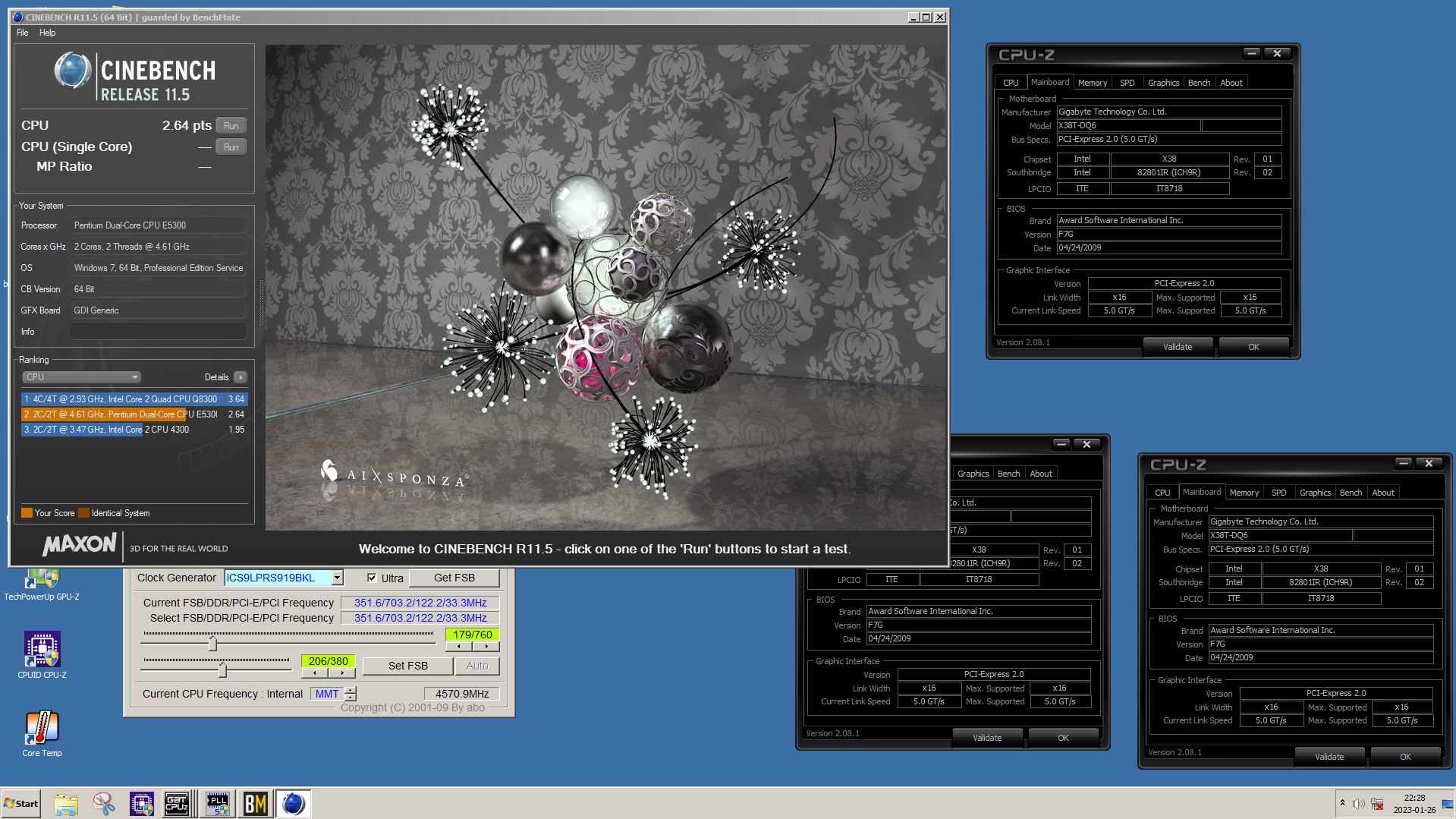
Task: Open the CPU ranking dropdown in Cinebench
Action: [x=80, y=377]
